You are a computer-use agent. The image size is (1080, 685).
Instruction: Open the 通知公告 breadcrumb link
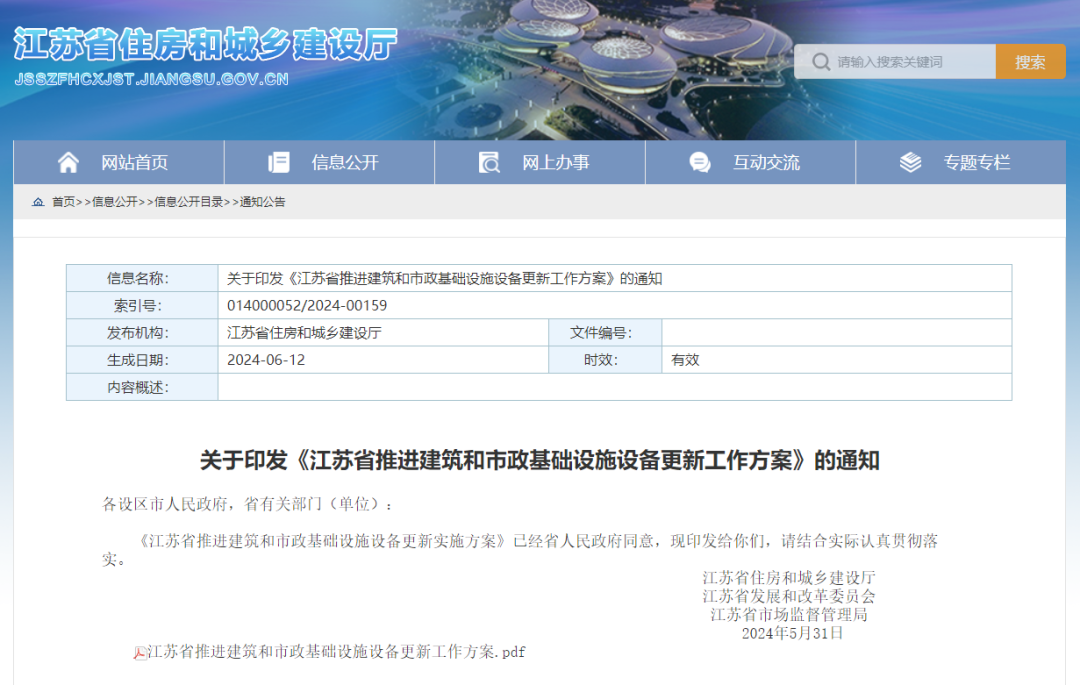(x=262, y=202)
